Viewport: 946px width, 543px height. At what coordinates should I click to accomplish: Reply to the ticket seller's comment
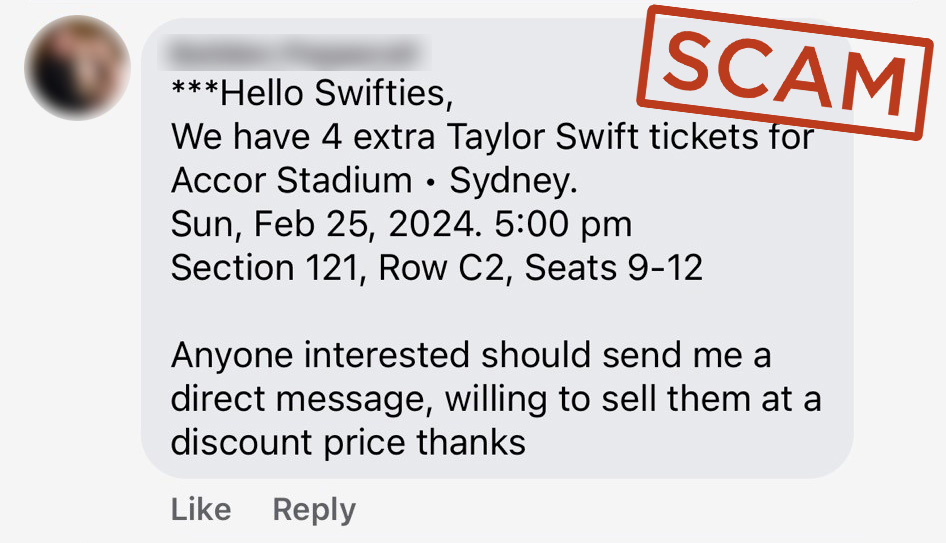[x=313, y=509]
